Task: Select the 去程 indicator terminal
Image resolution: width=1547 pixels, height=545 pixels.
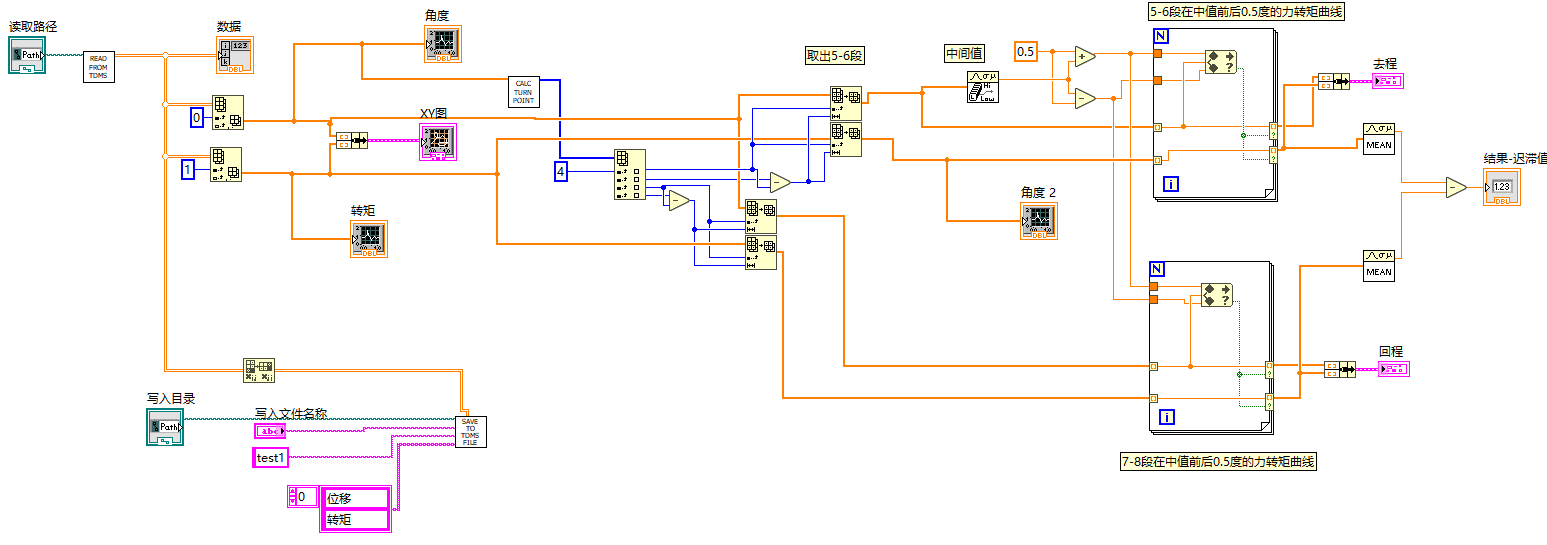Action: 1387,81
